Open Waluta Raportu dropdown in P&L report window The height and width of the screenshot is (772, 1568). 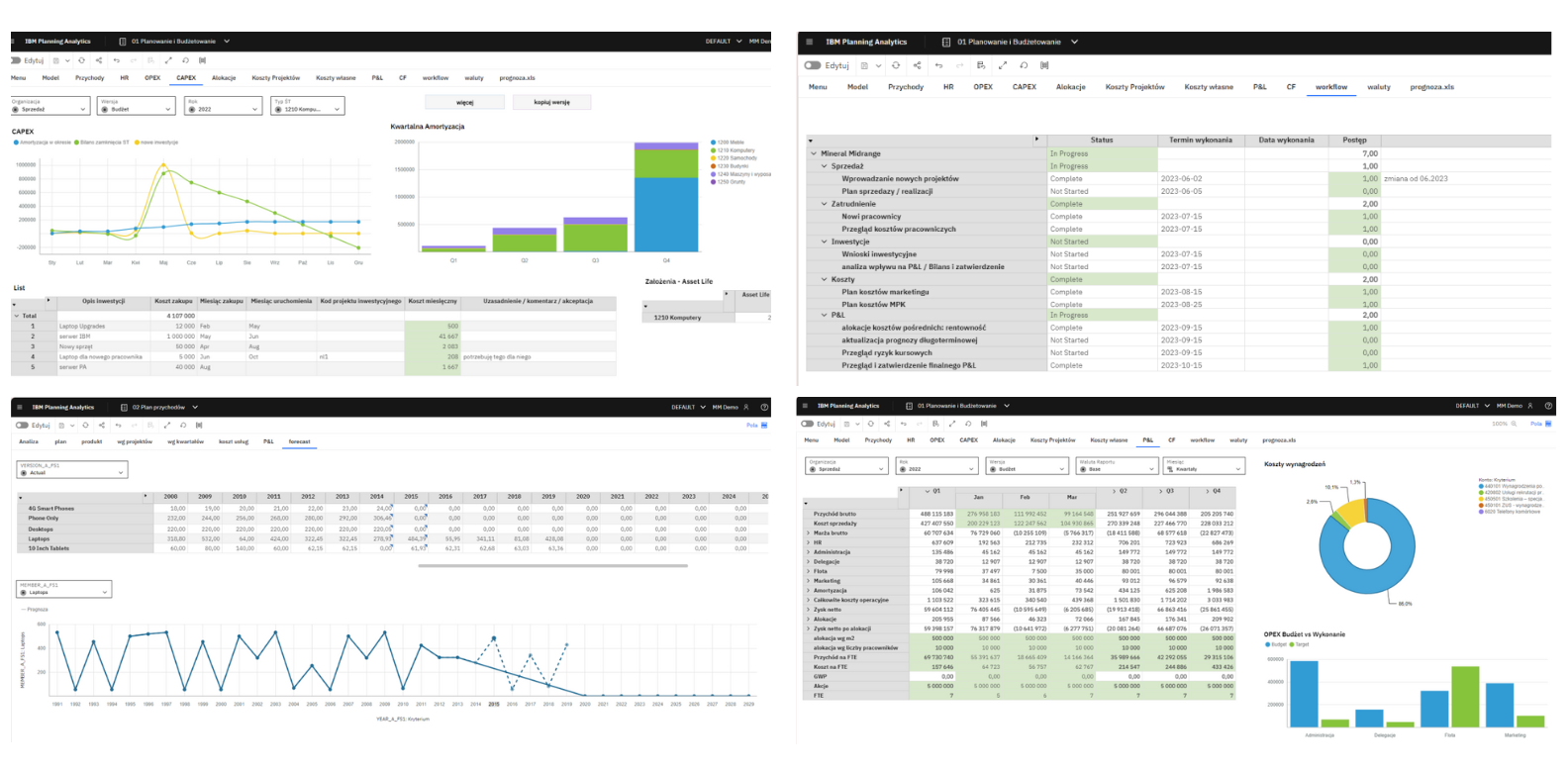tap(1115, 465)
